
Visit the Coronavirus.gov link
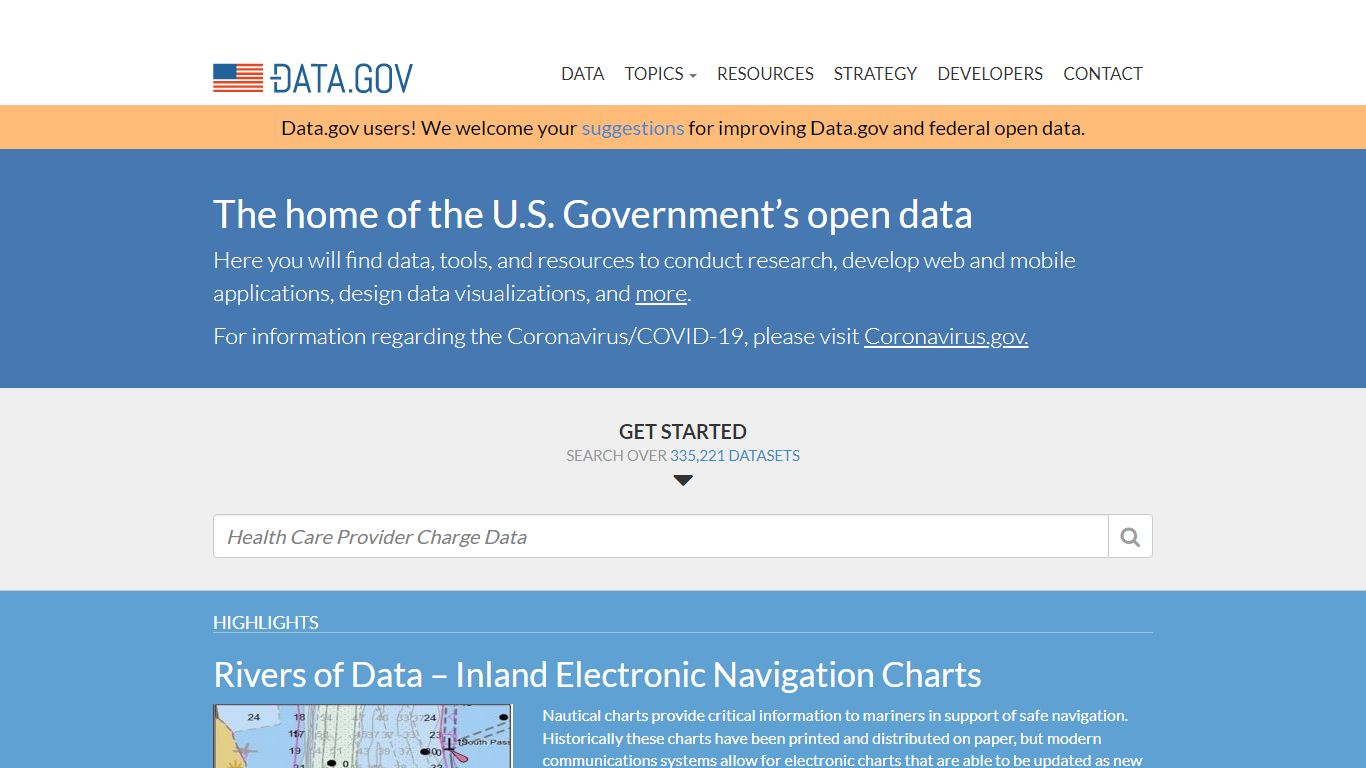coord(946,336)
